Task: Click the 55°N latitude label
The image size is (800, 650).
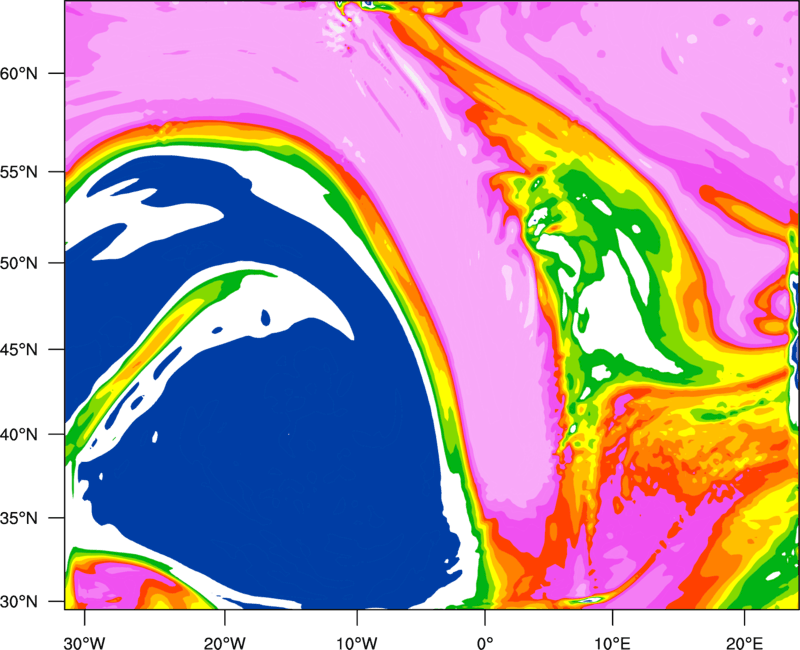Action: [19, 172]
